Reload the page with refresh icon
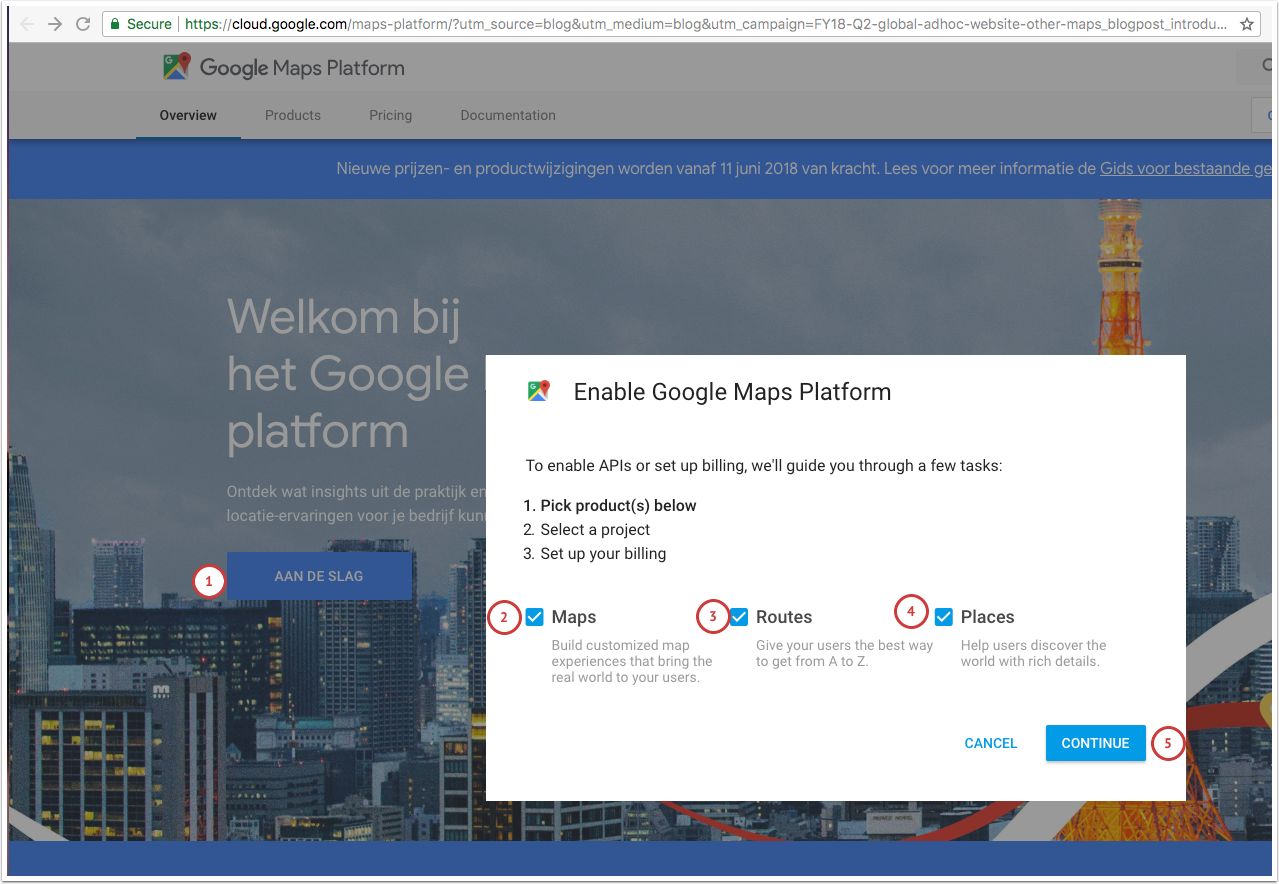Screen dimensions: 1279x884 click(x=83, y=24)
